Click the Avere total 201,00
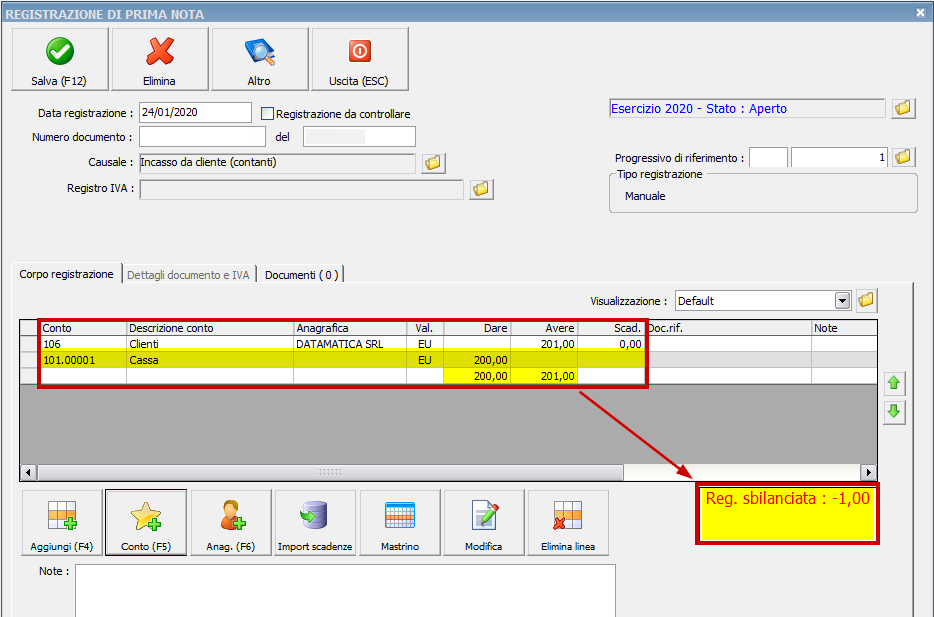Image resolution: width=934 pixels, height=617 pixels. coord(544,376)
